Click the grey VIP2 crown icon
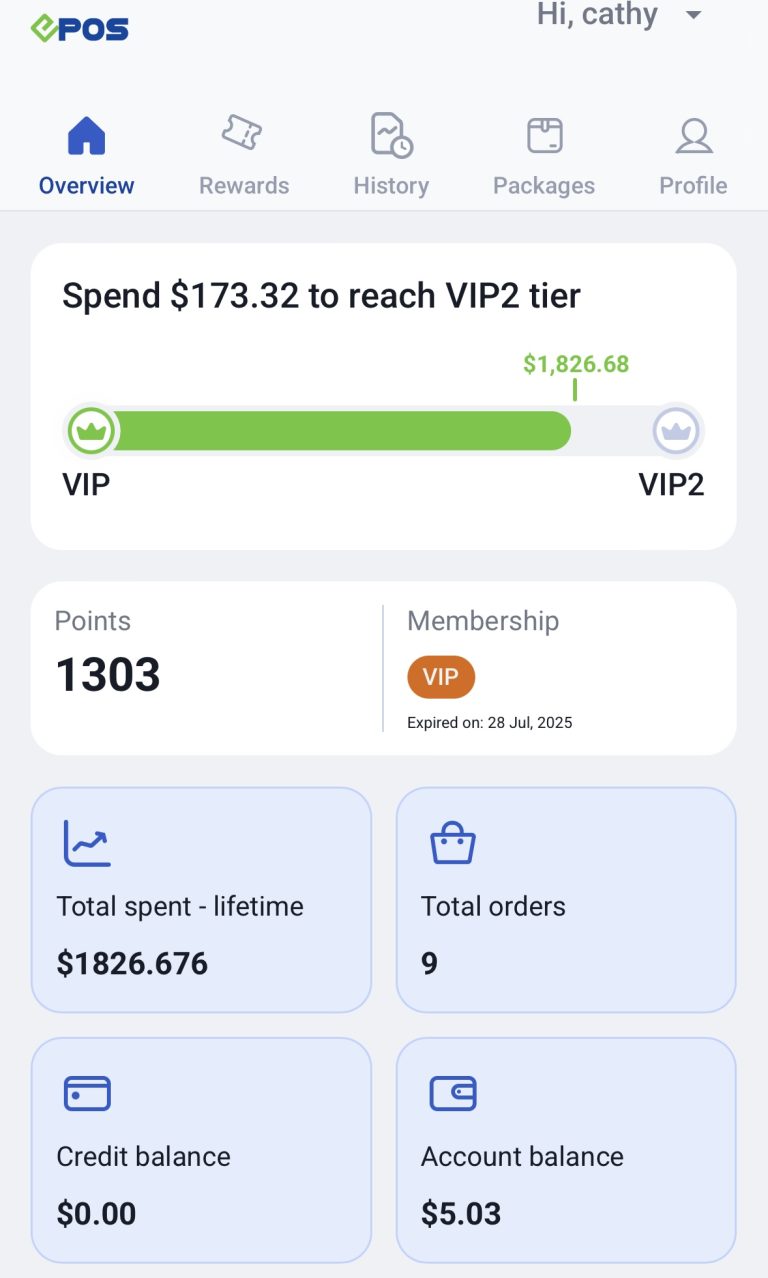Screen dimensions: 768x1278 pyautogui.click(x=677, y=431)
